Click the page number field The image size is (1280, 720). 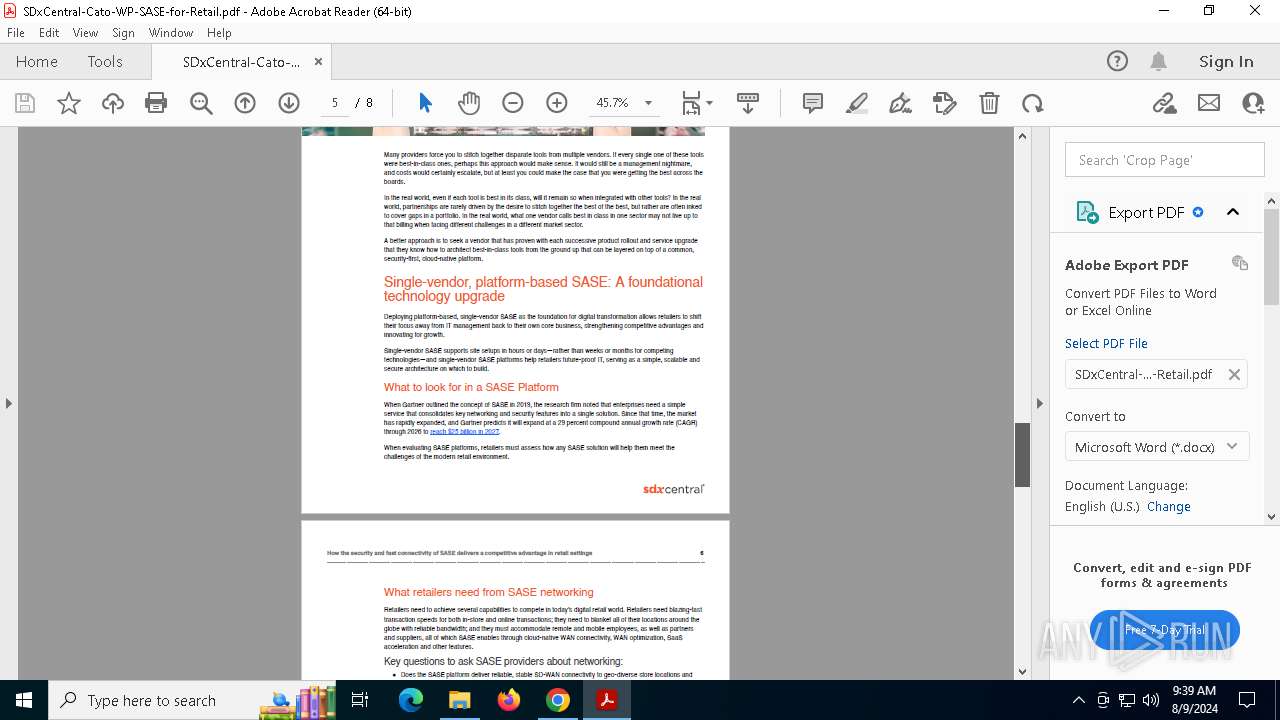[334, 103]
